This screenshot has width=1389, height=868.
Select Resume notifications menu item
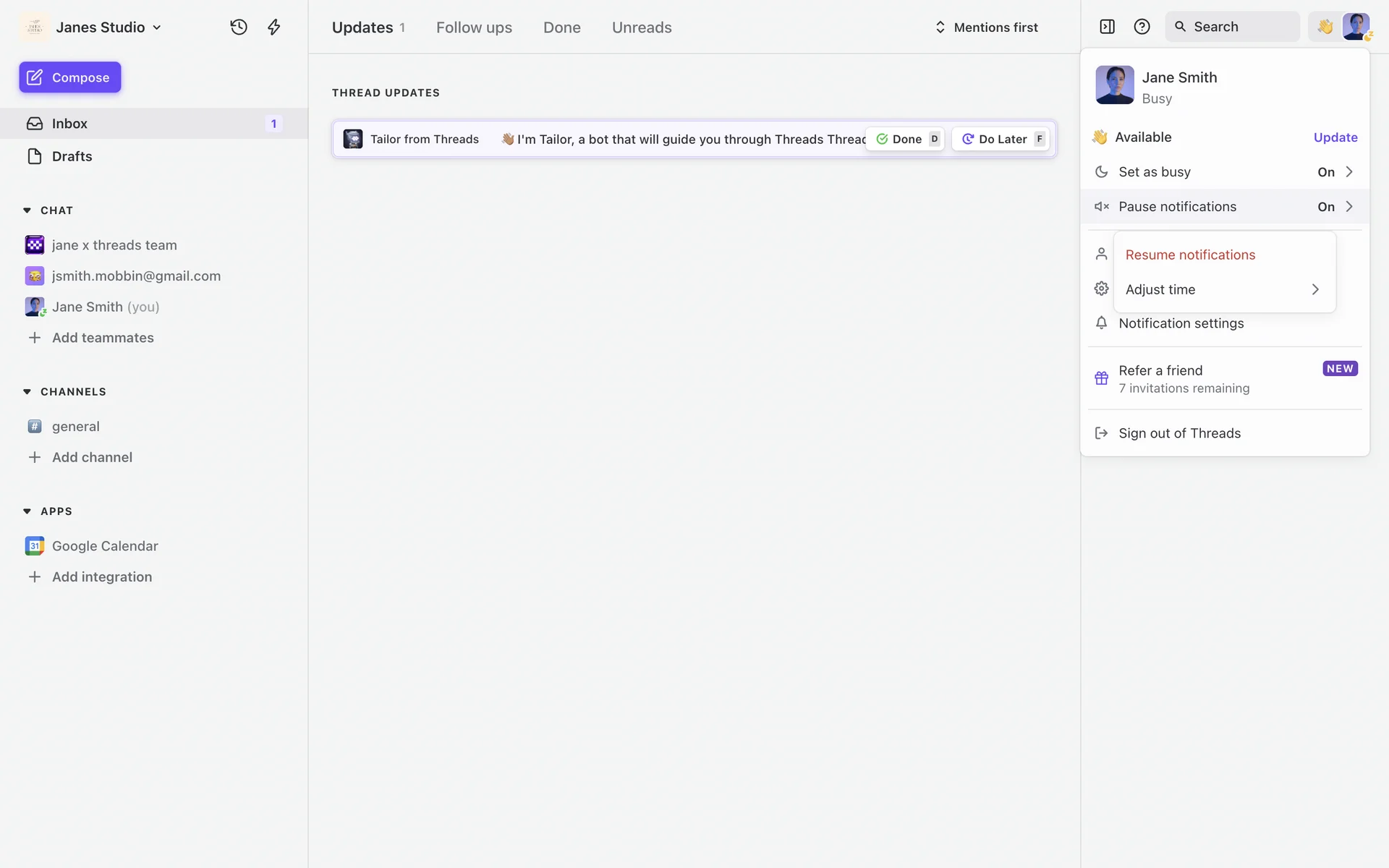click(x=1190, y=255)
